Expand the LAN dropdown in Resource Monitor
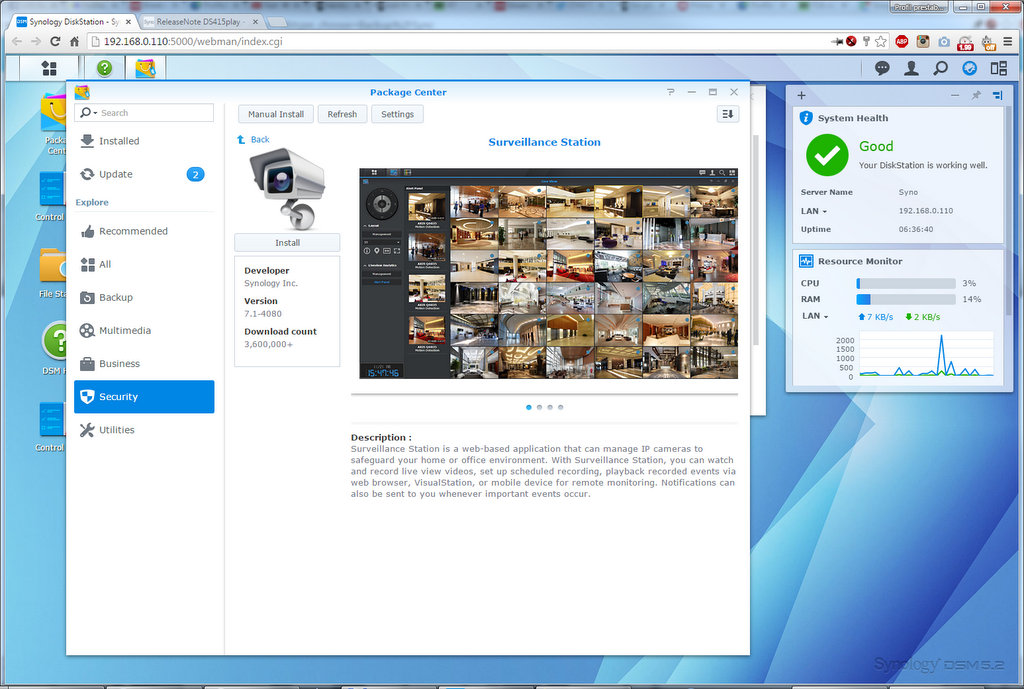The width and height of the screenshot is (1024, 689). pyautogui.click(x=816, y=316)
